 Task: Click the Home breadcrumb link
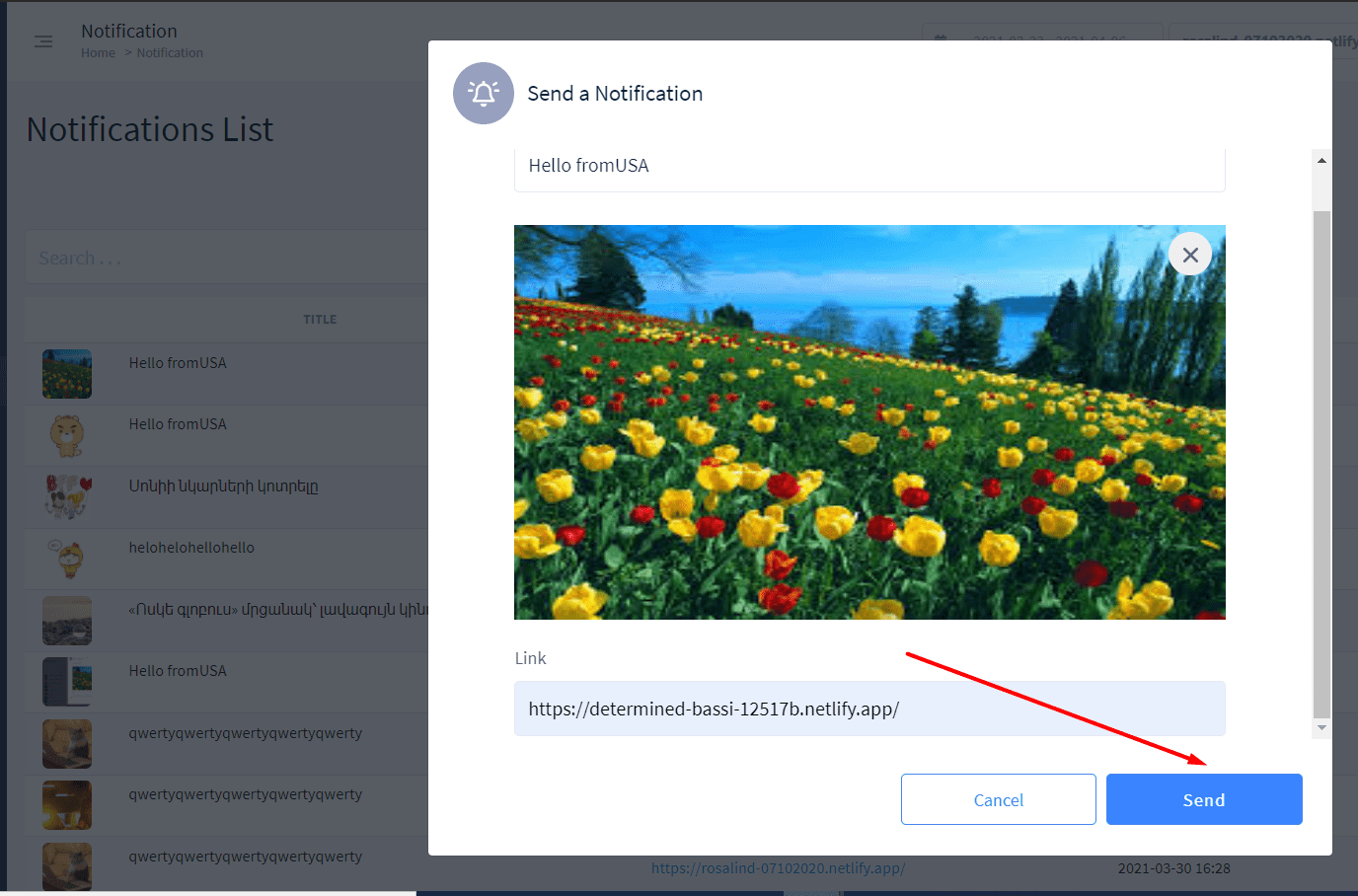coord(98,53)
